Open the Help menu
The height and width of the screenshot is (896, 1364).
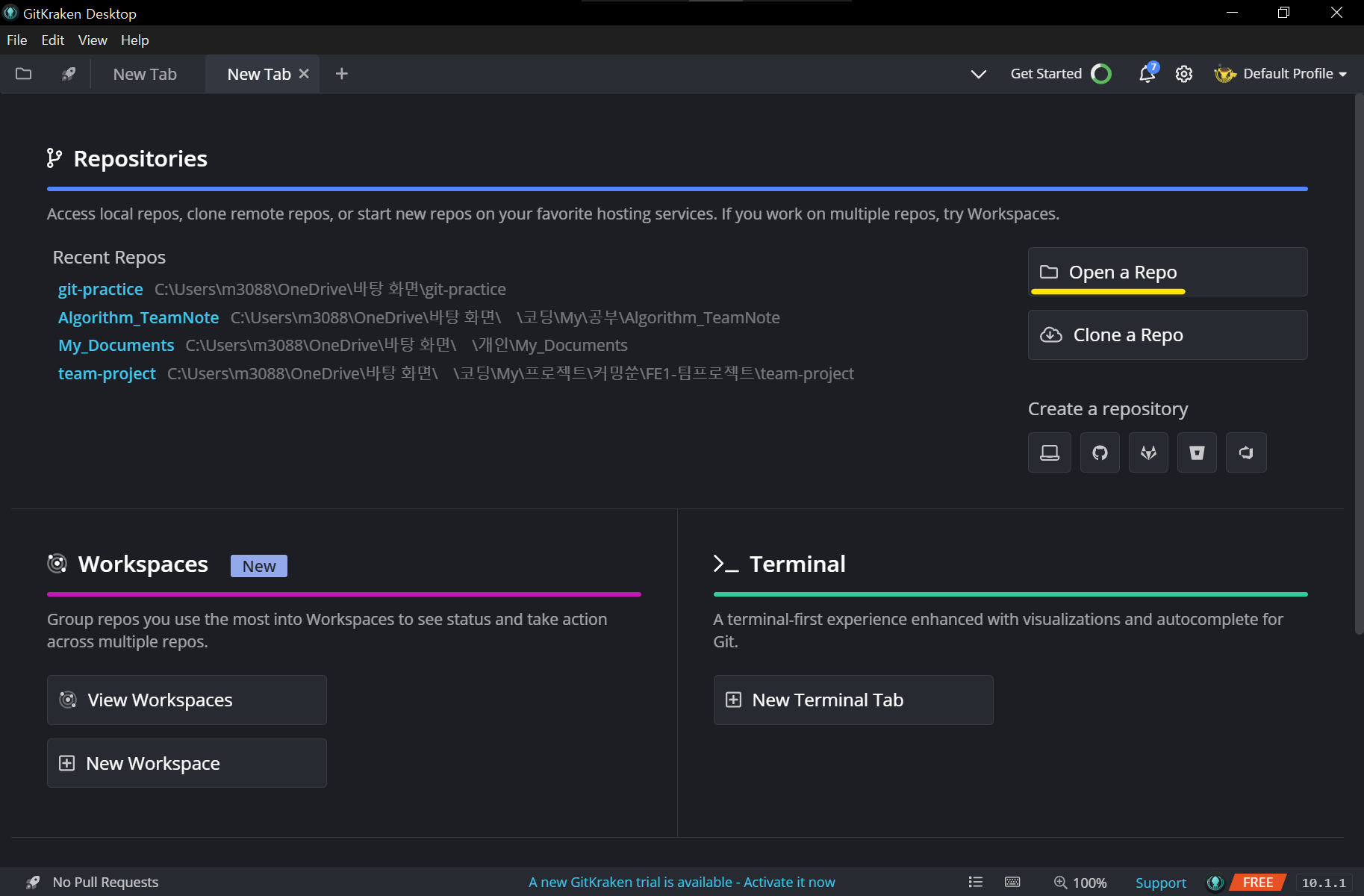tap(135, 40)
